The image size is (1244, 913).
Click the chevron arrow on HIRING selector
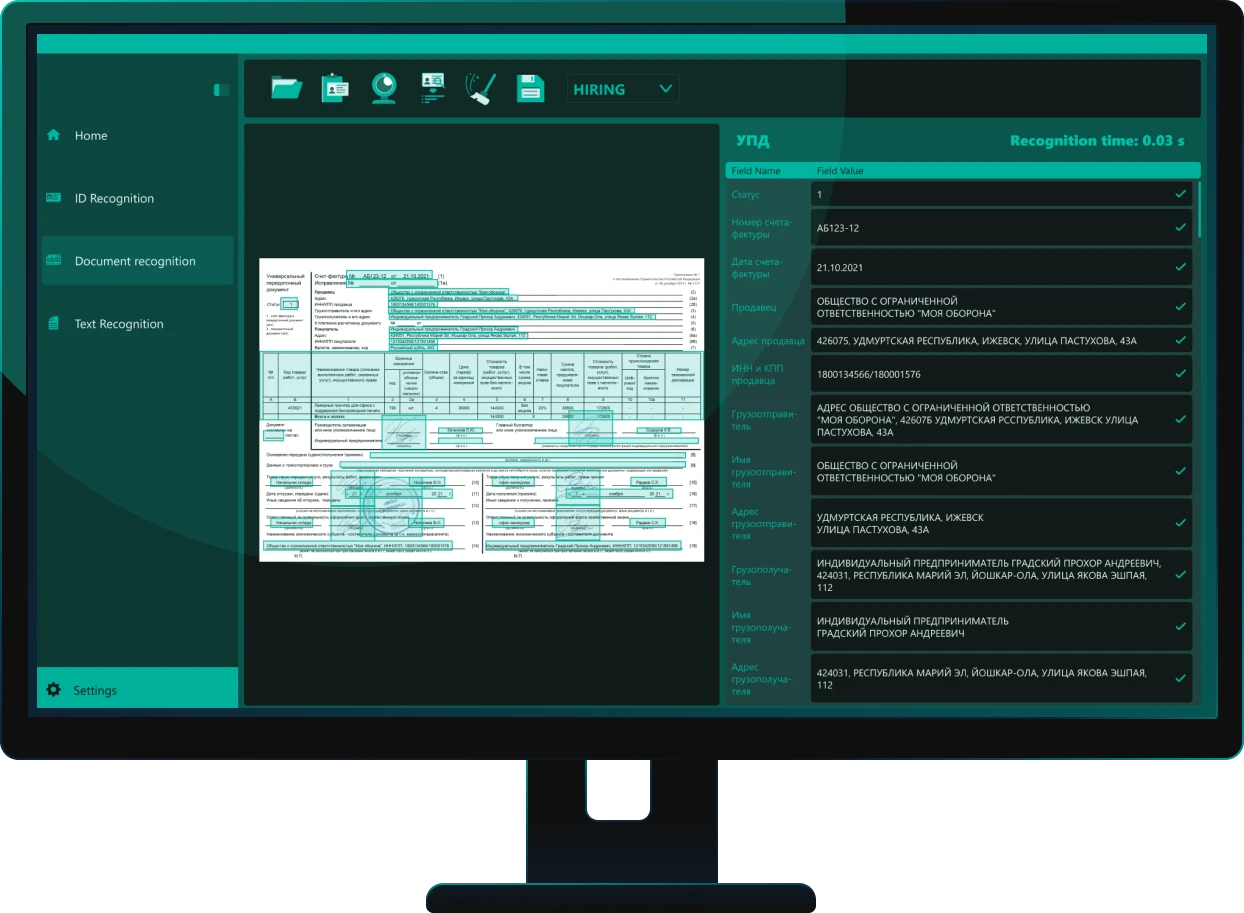[x=666, y=89]
